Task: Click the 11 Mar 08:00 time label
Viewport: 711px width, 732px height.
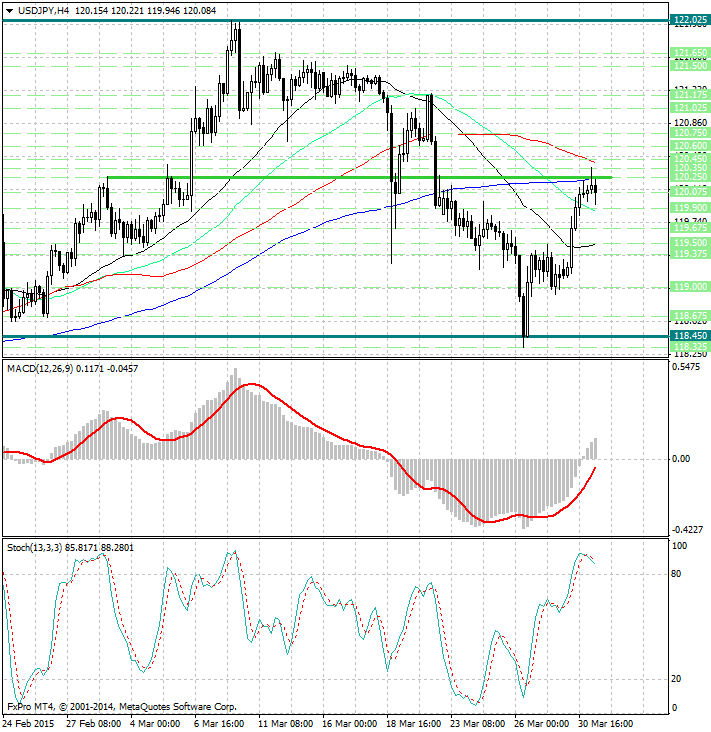Action: tap(285, 724)
